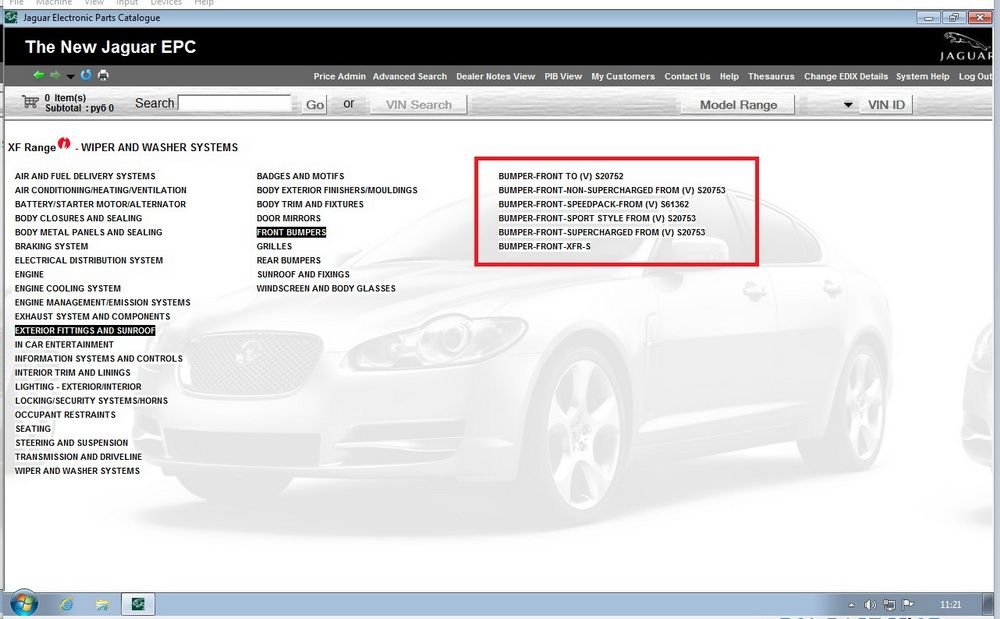1000x619 pixels.
Task: Click the green back arrow icon
Action: click(39, 75)
